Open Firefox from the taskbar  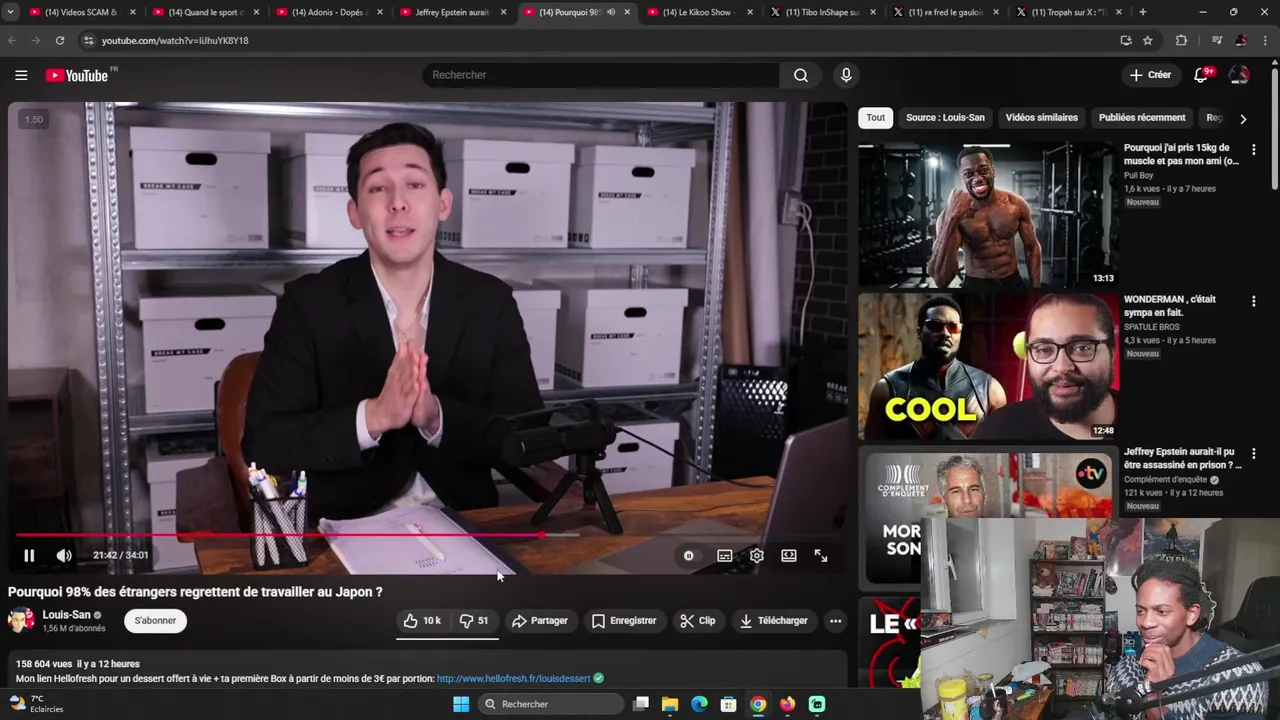787,704
